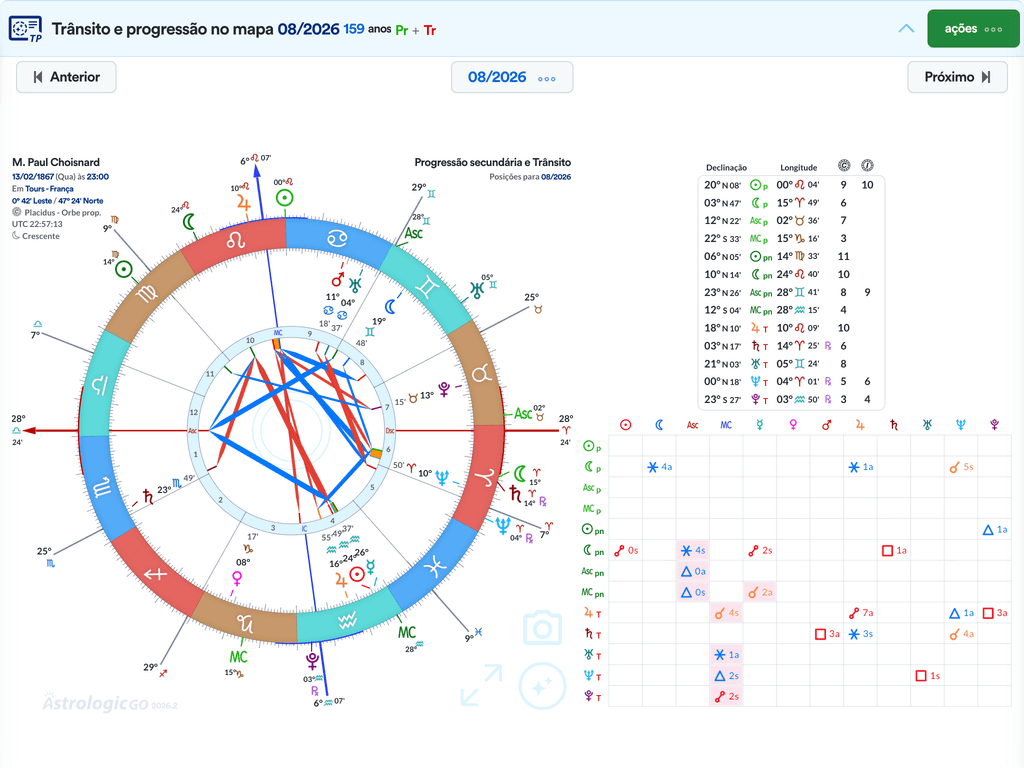Click the Jupiter T row header in aspect grid
1024x768 pixels.
592,613
